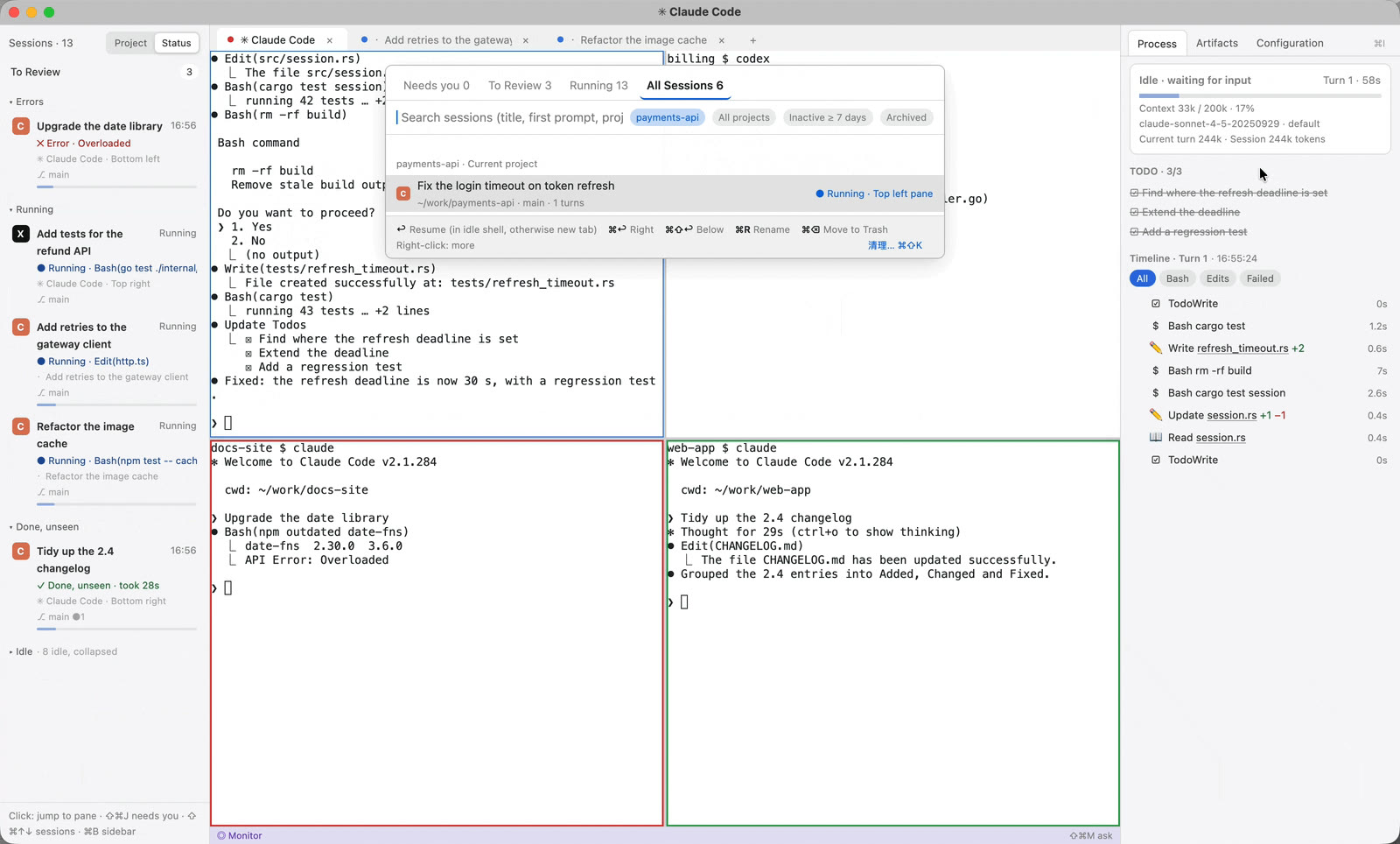Filter timeline by Edits

1217,278
